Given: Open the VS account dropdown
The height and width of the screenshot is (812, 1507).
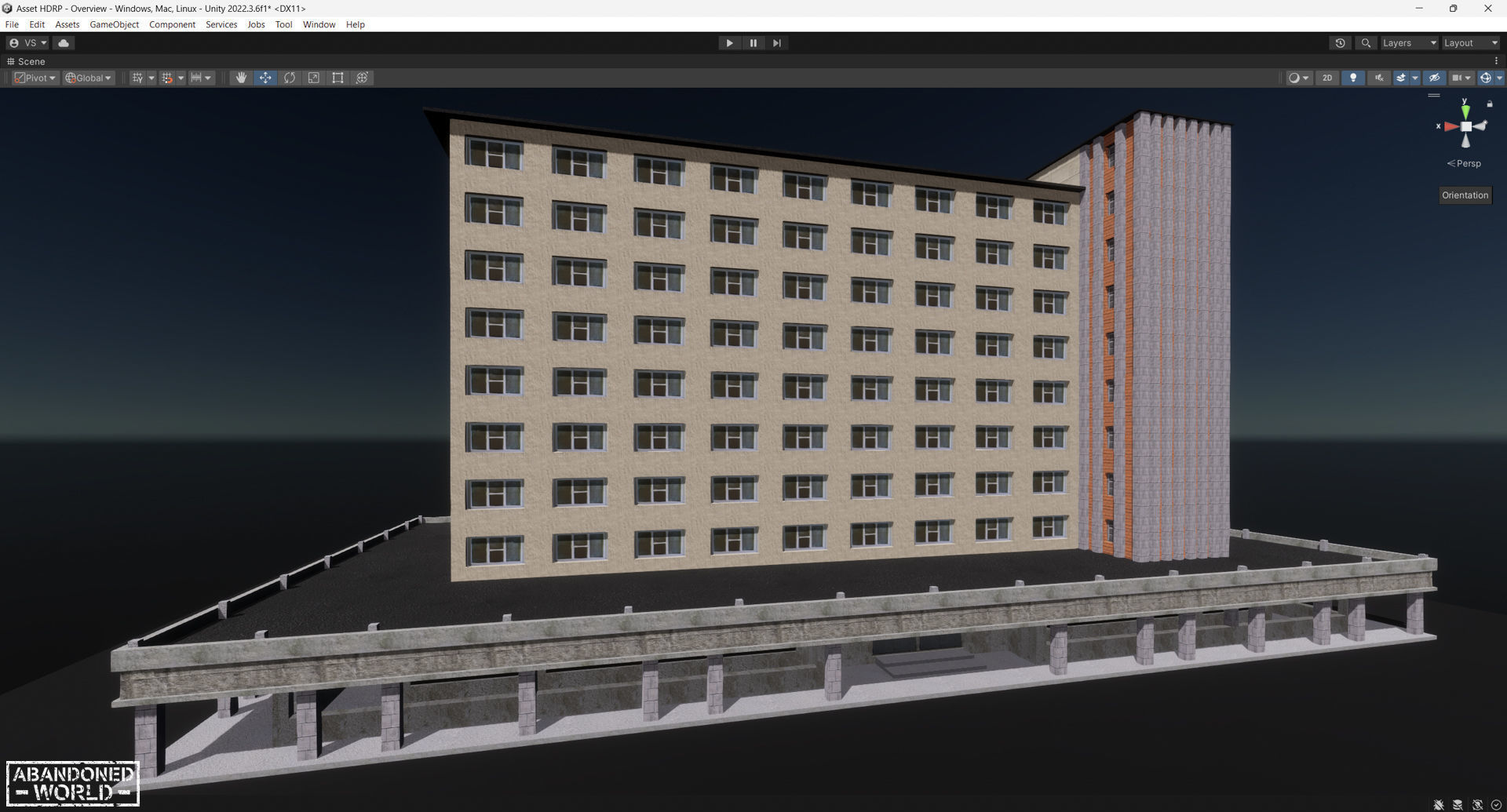Looking at the screenshot, I should click(x=28, y=43).
